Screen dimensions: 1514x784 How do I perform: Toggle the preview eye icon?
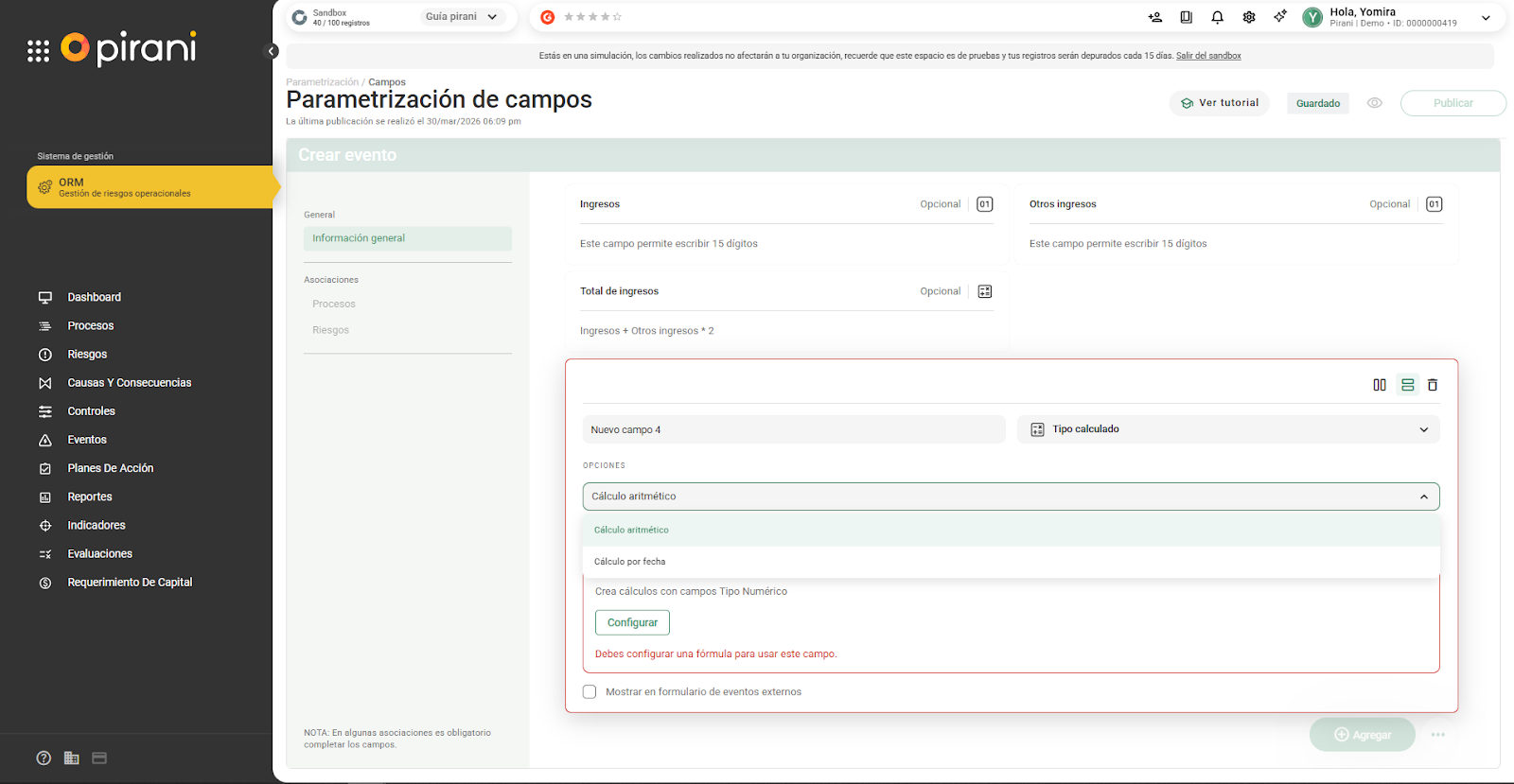point(1374,103)
